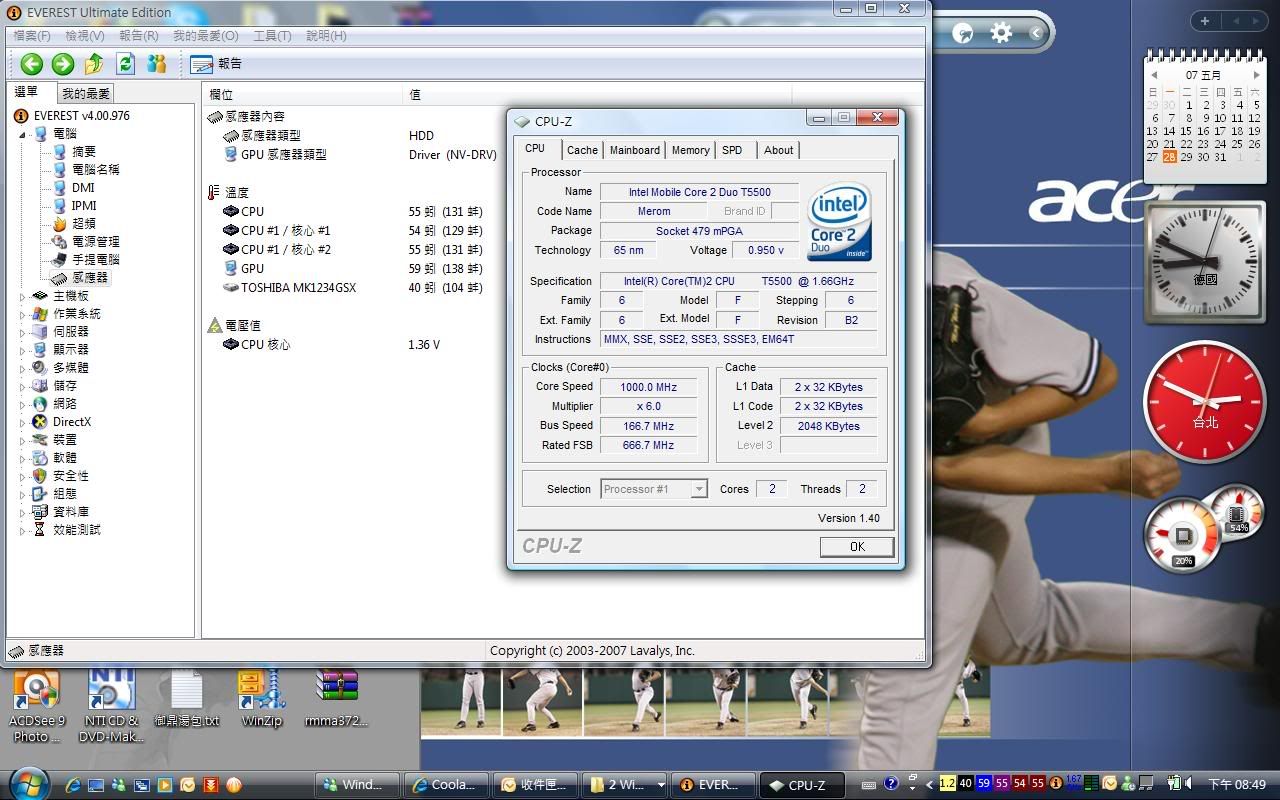The height and width of the screenshot is (800, 1280).
Task: Refresh EVEREST with the green arrows page icon
Action: (x=125, y=64)
